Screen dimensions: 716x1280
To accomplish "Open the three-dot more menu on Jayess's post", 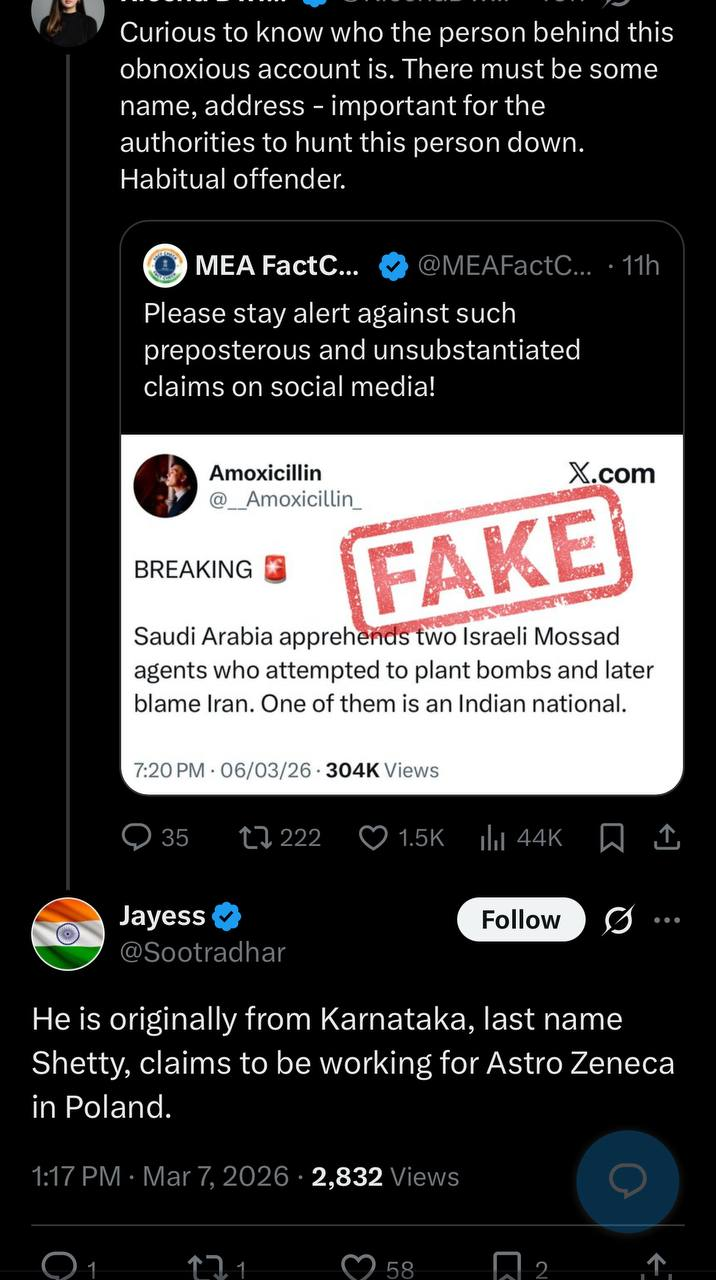I will click(666, 920).
